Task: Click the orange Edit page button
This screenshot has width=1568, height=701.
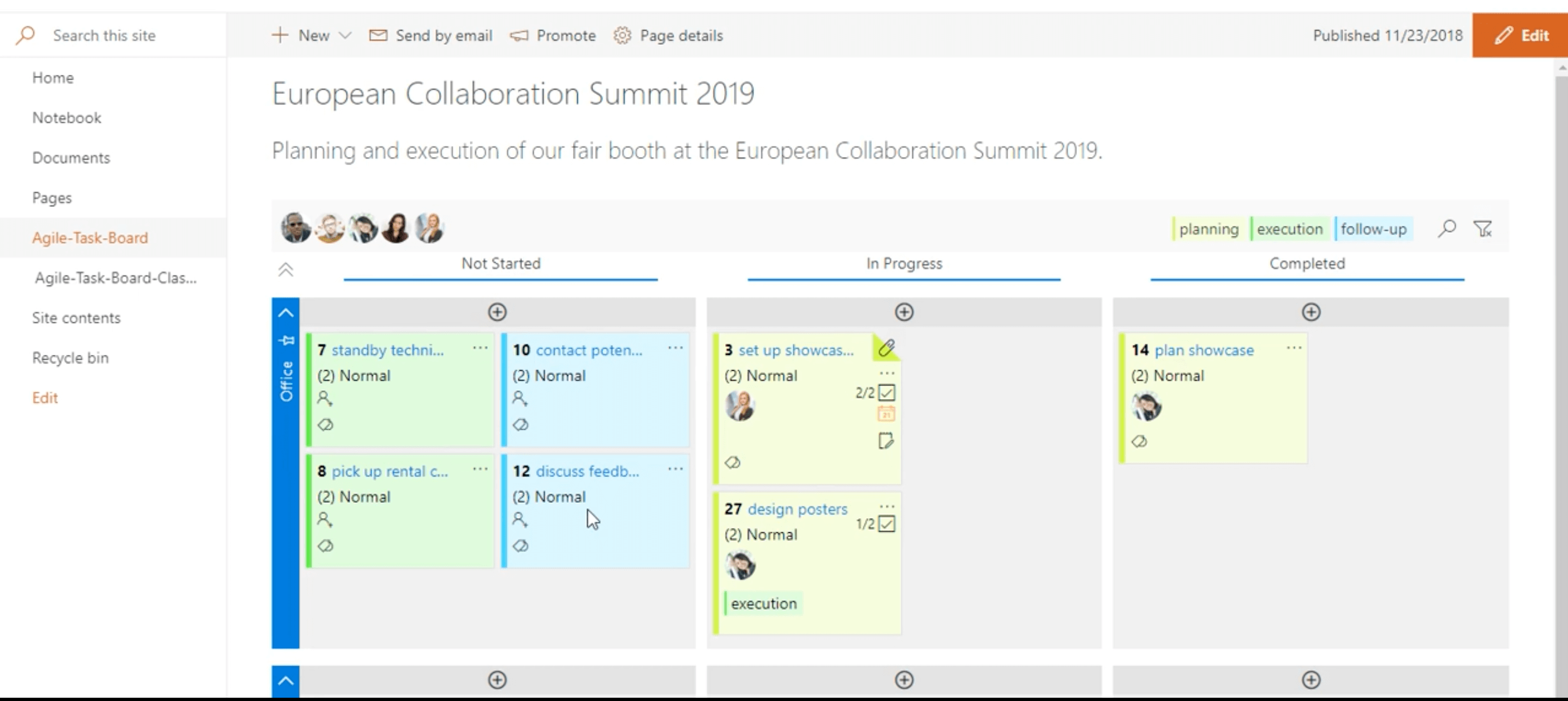Action: tap(1521, 35)
